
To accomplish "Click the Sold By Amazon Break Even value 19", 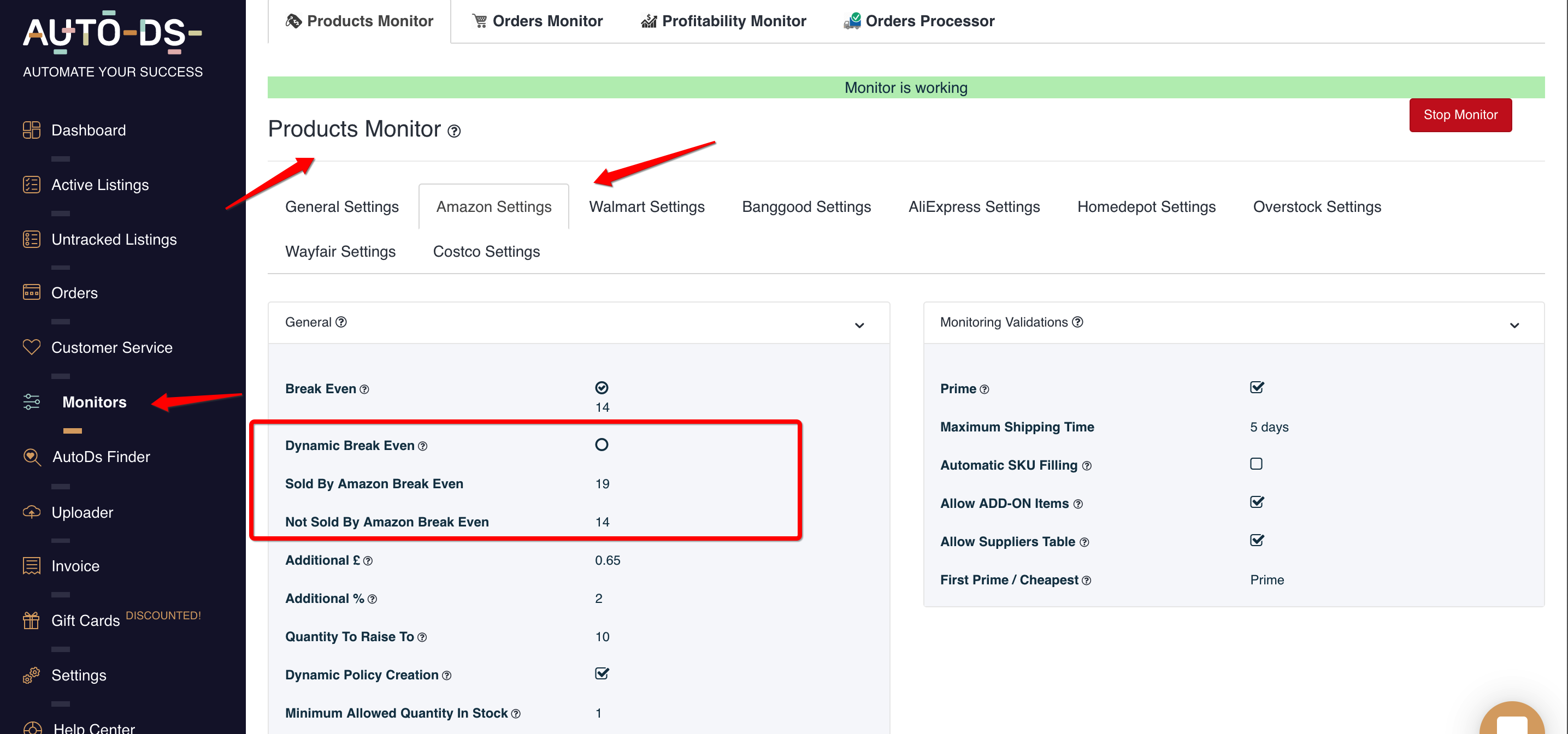I will (x=602, y=484).
